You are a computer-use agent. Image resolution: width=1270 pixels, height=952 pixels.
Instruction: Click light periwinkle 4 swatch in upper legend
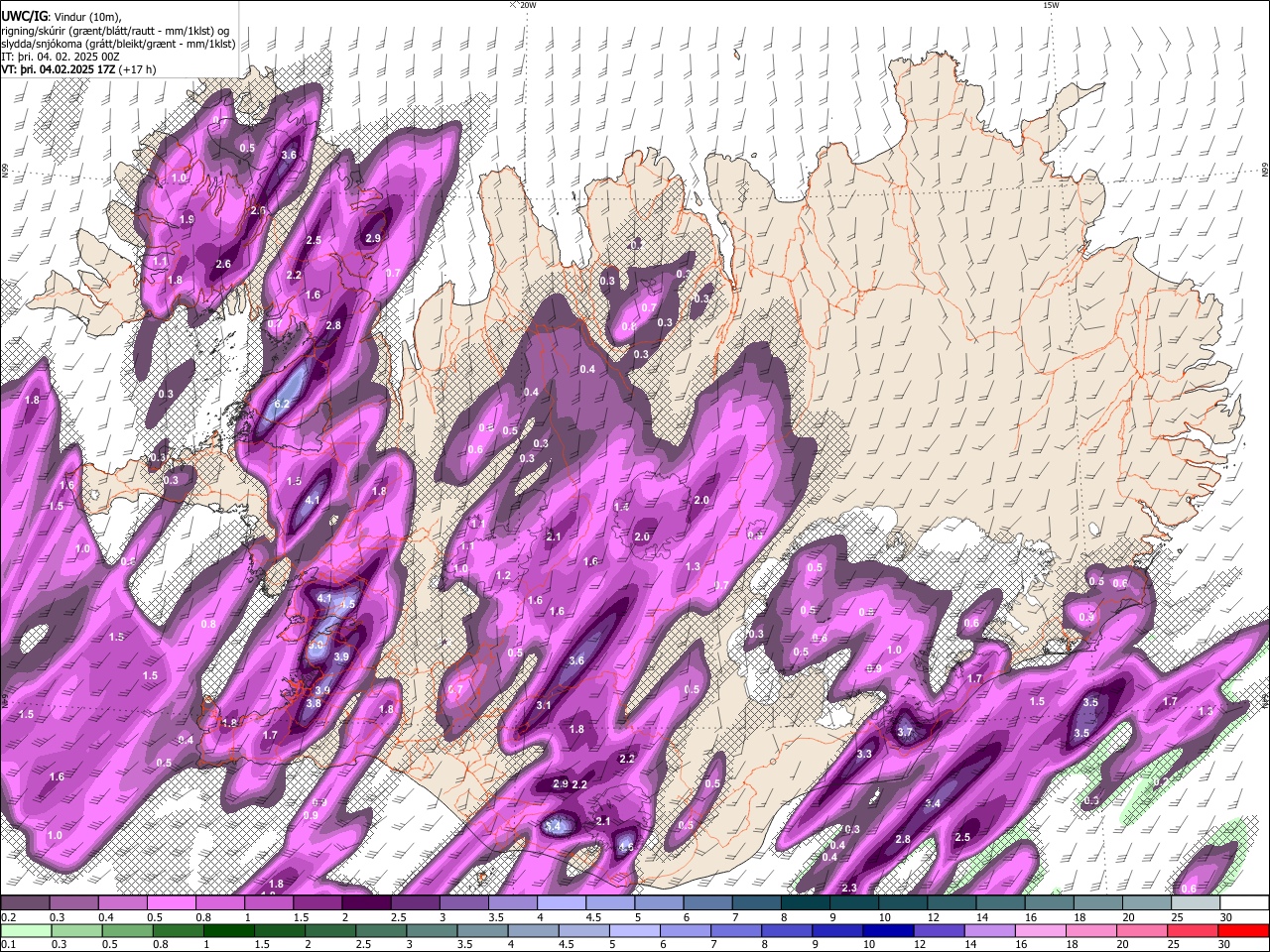coord(561,903)
